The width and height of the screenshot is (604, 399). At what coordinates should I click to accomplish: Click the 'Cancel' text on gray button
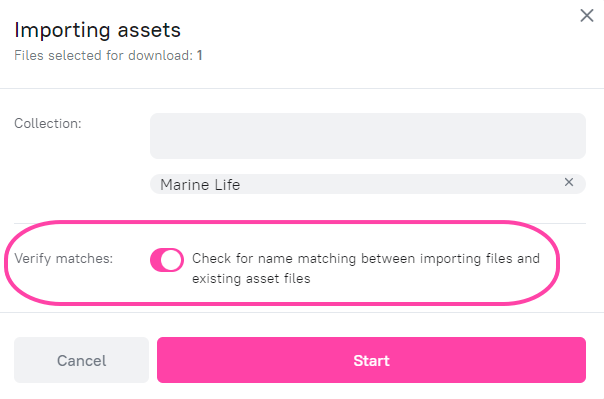coord(81,361)
